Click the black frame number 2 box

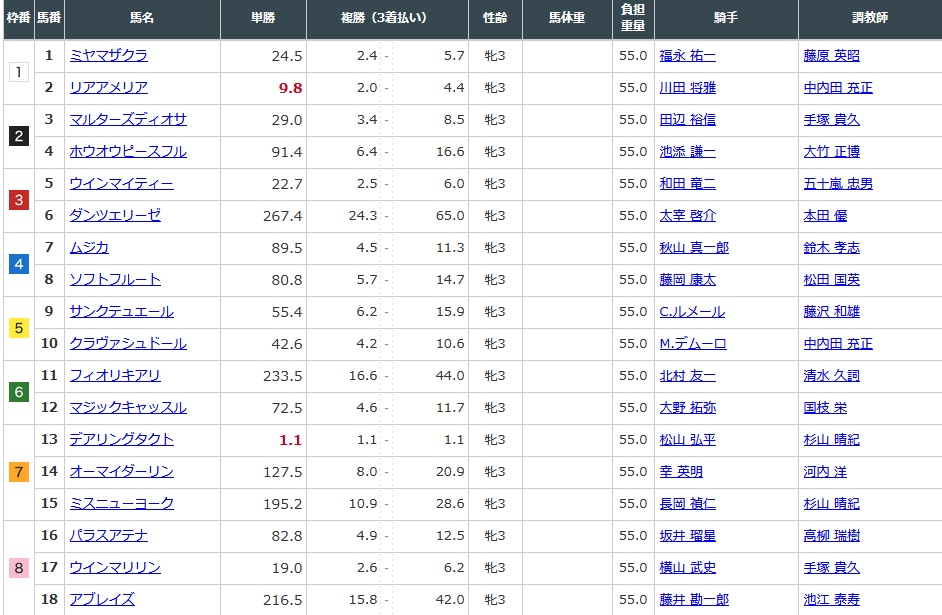[18, 136]
